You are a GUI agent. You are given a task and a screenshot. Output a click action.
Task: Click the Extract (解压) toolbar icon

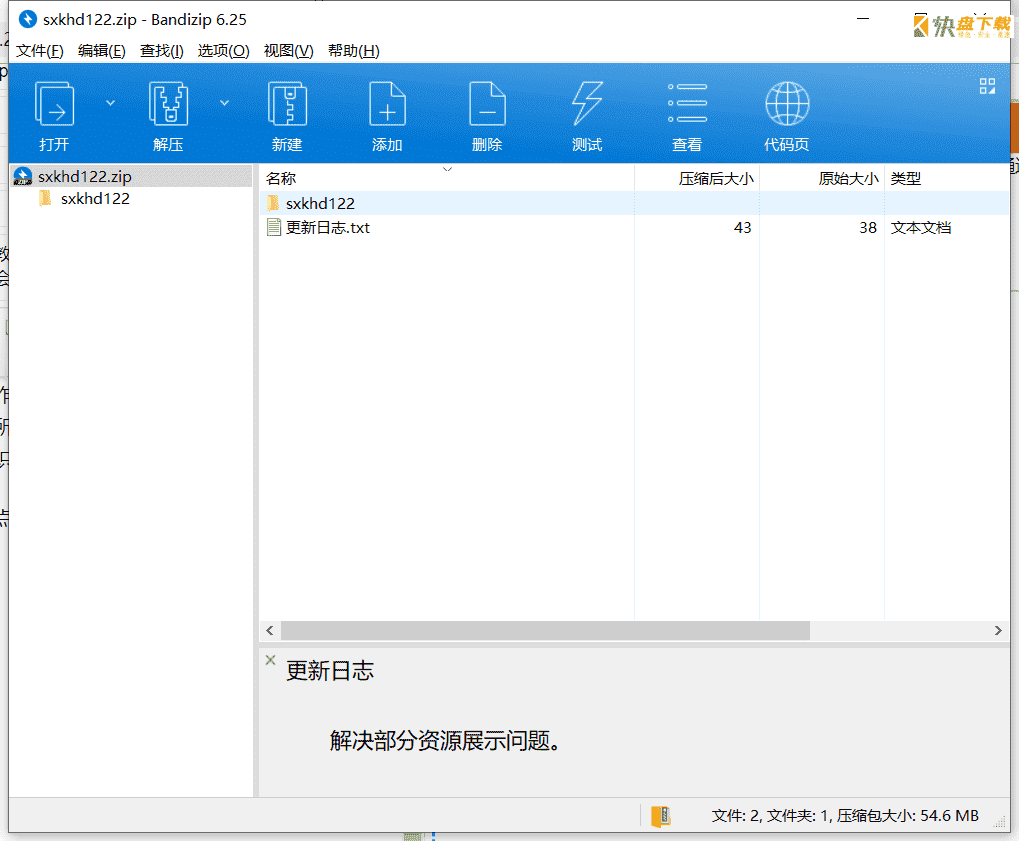pyautogui.click(x=168, y=104)
